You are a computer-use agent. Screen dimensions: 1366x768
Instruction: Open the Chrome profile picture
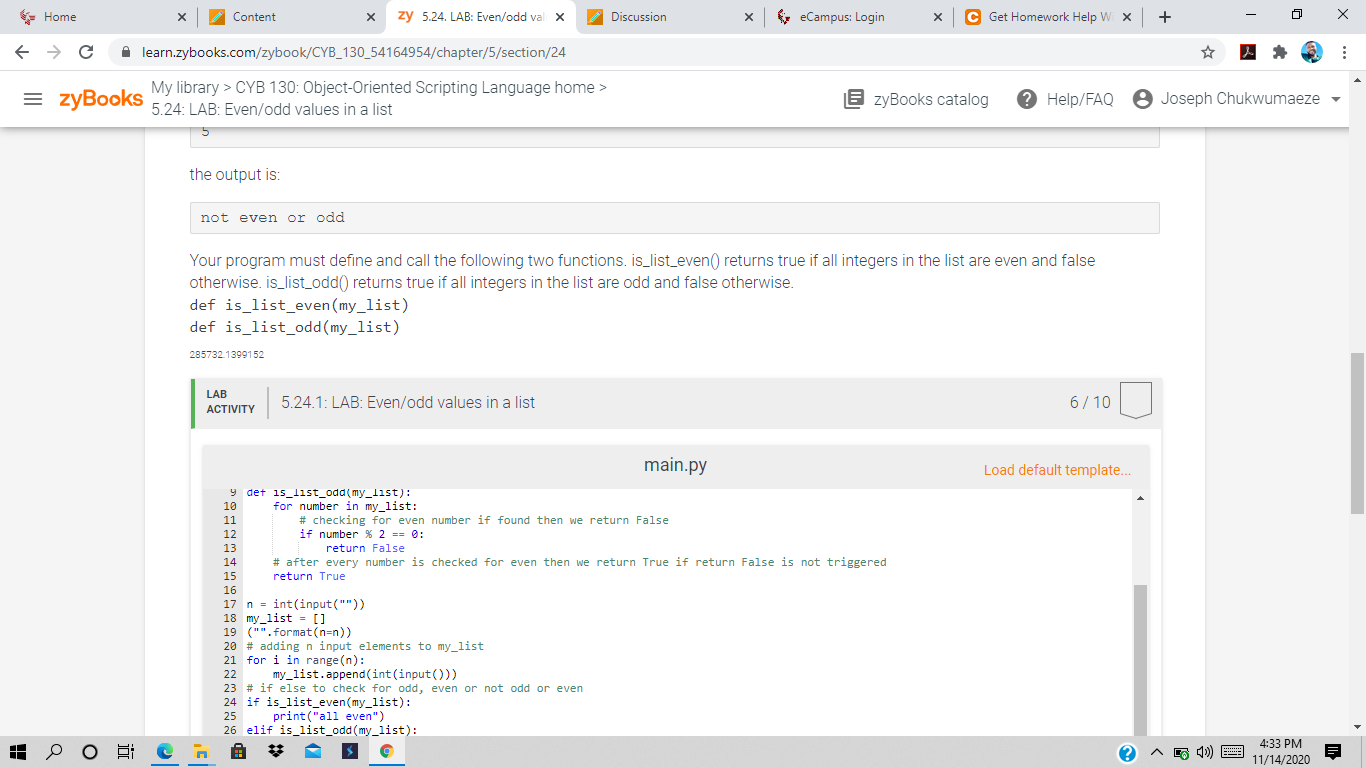click(x=1312, y=52)
